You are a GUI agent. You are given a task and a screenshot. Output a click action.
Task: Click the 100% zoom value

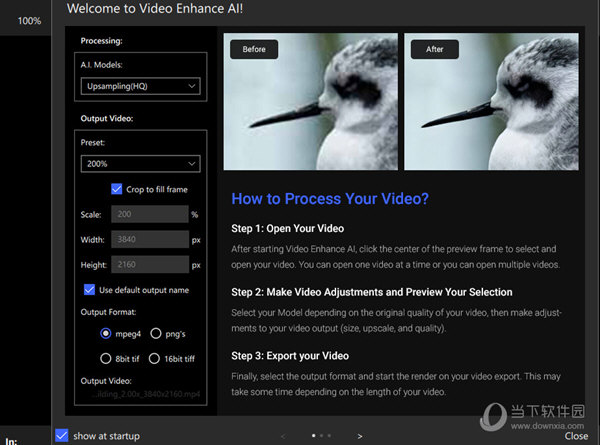pyautogui.click(x=29, y=21)
